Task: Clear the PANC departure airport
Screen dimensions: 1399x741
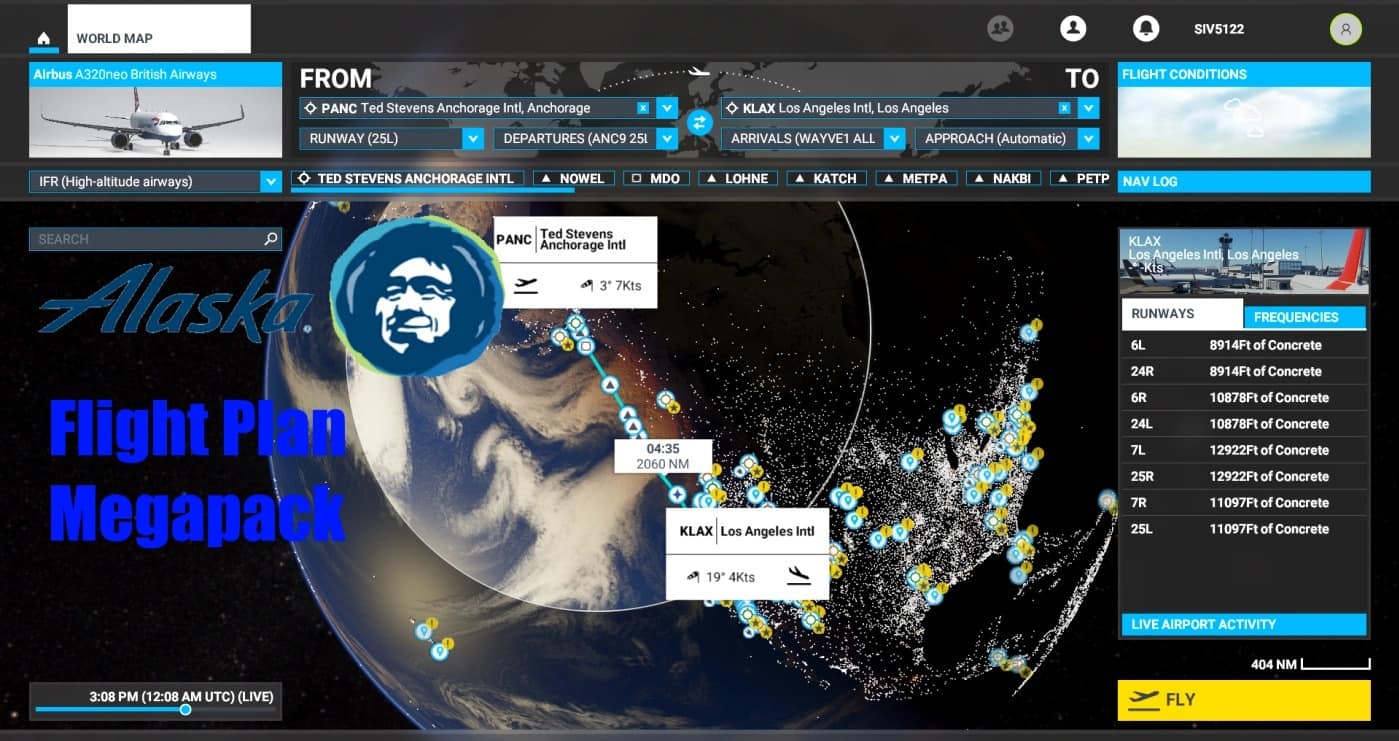Action: click(643, 108)
